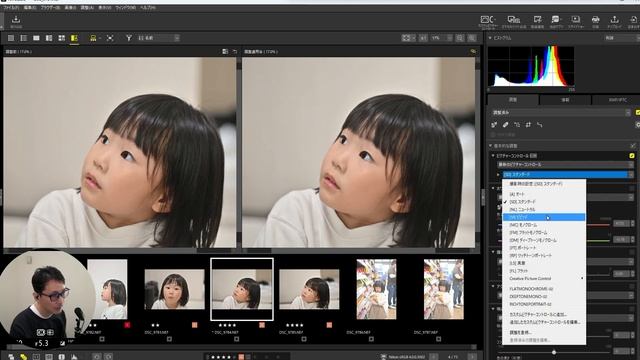Click the rightmost magnifier icon in zoom bar

tap(472, 38)
